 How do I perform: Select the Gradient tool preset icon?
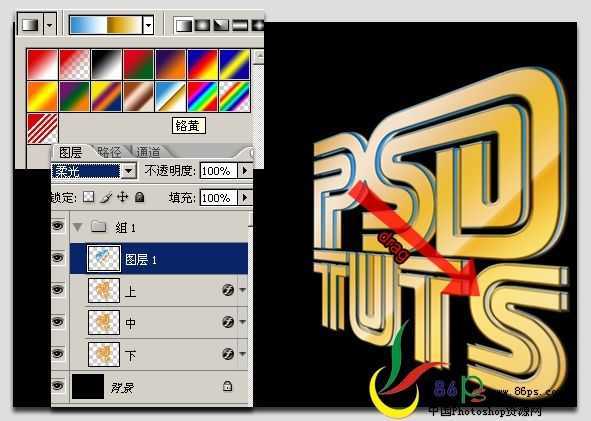[31, 25]
